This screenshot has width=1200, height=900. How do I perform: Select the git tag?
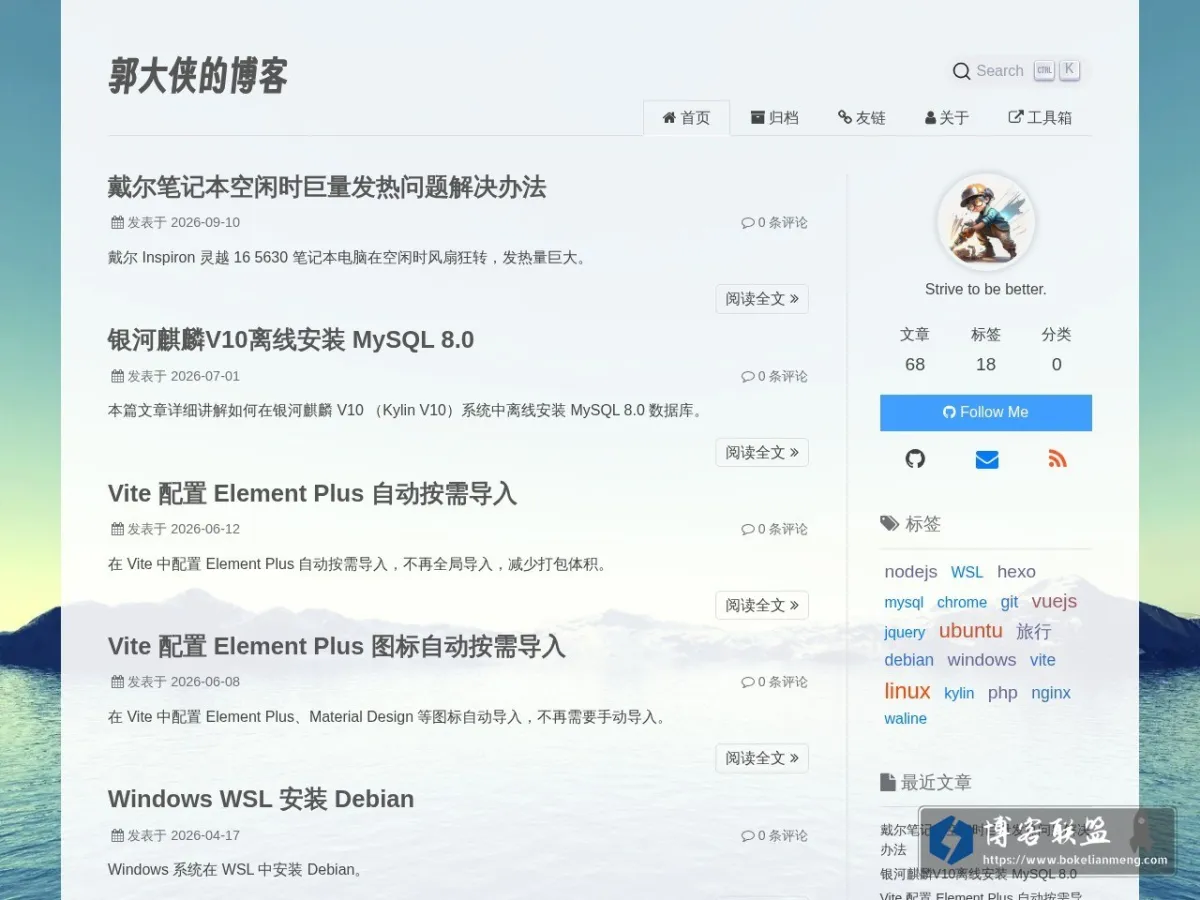pos(1009,602)
